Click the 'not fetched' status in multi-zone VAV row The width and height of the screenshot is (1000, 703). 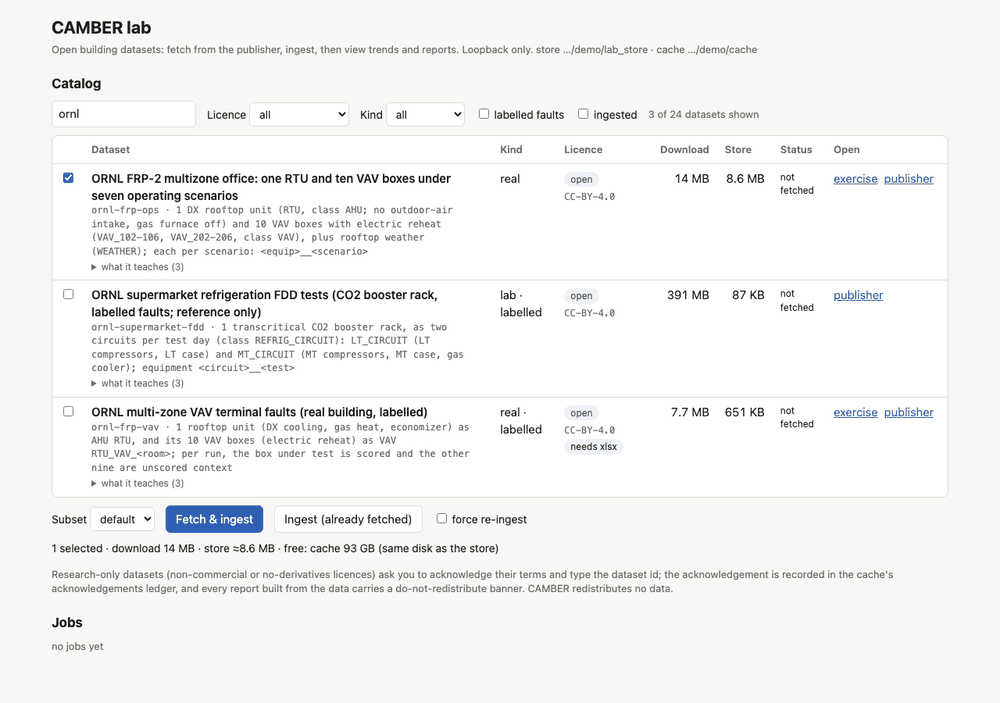click(x=797, y=417)
